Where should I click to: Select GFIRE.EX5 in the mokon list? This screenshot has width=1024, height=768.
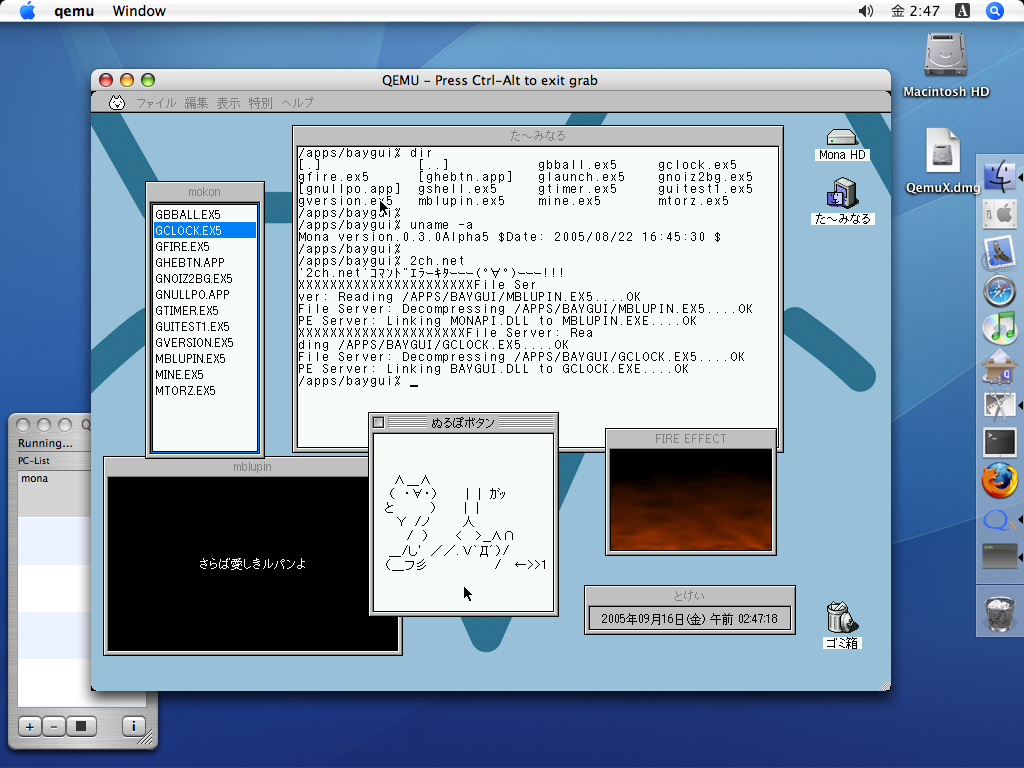(204, 247)
